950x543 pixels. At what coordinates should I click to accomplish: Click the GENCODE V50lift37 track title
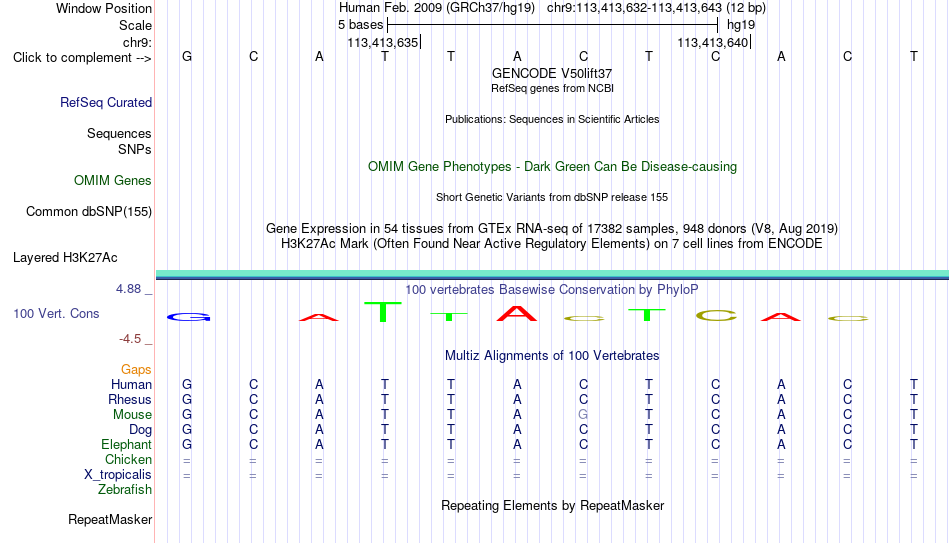552,73
